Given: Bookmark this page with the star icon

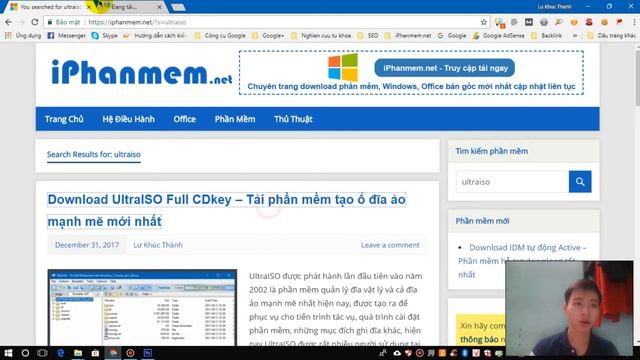Looking at the screenshot, I should [x=484, y=22].
